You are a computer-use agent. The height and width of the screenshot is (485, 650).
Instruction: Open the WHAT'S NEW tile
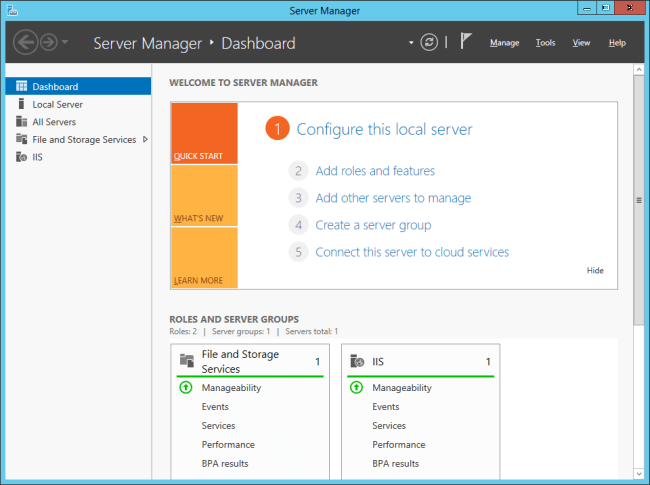tap(204, 196)
